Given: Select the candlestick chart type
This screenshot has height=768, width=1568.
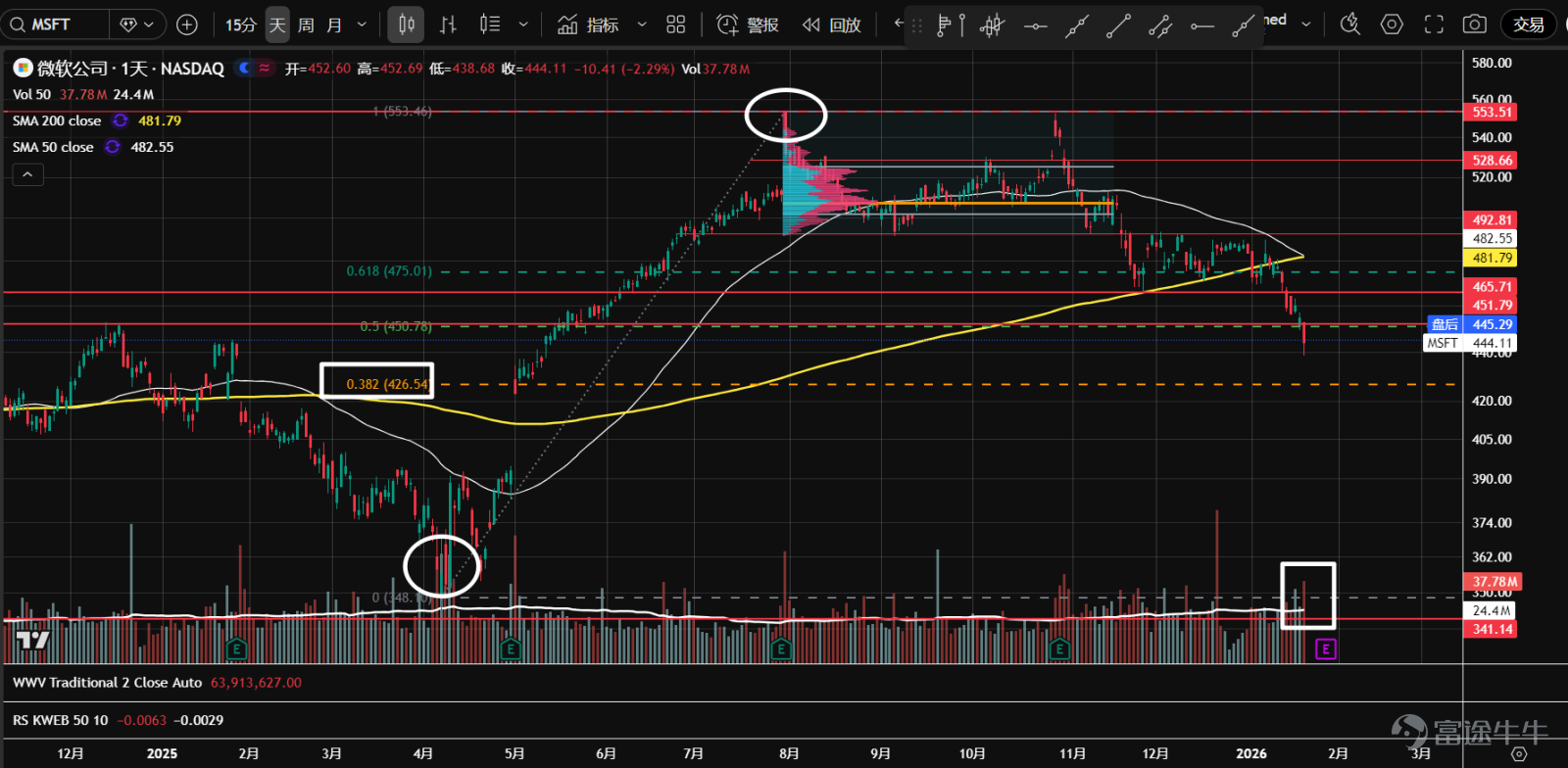Looking at the screenshot, I should pos(406,24).
